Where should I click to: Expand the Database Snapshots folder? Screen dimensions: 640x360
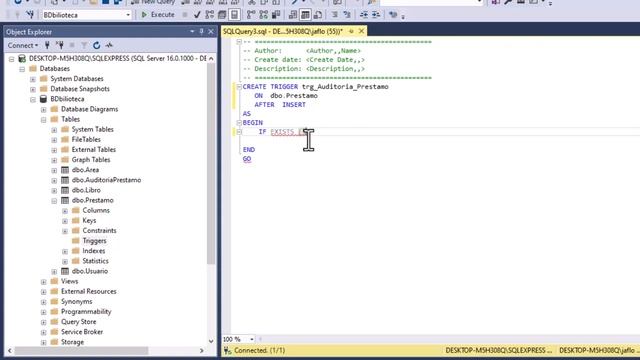click(x=33, y=89)
